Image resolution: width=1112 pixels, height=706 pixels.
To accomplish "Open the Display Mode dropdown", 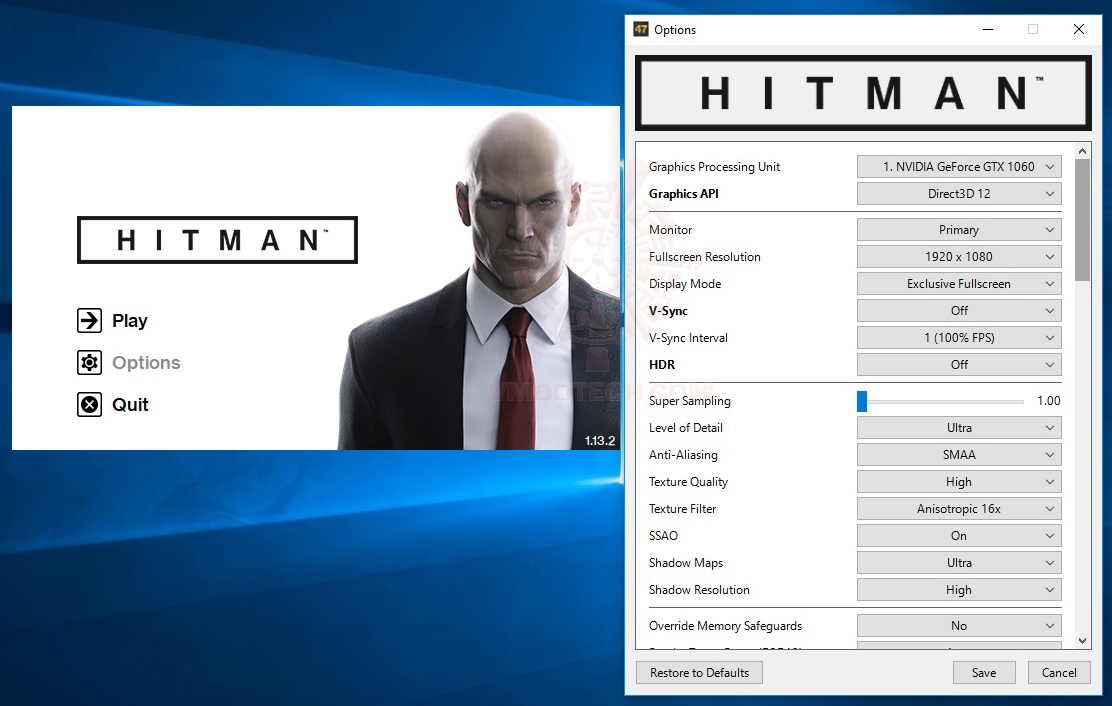I will point(958,283).
